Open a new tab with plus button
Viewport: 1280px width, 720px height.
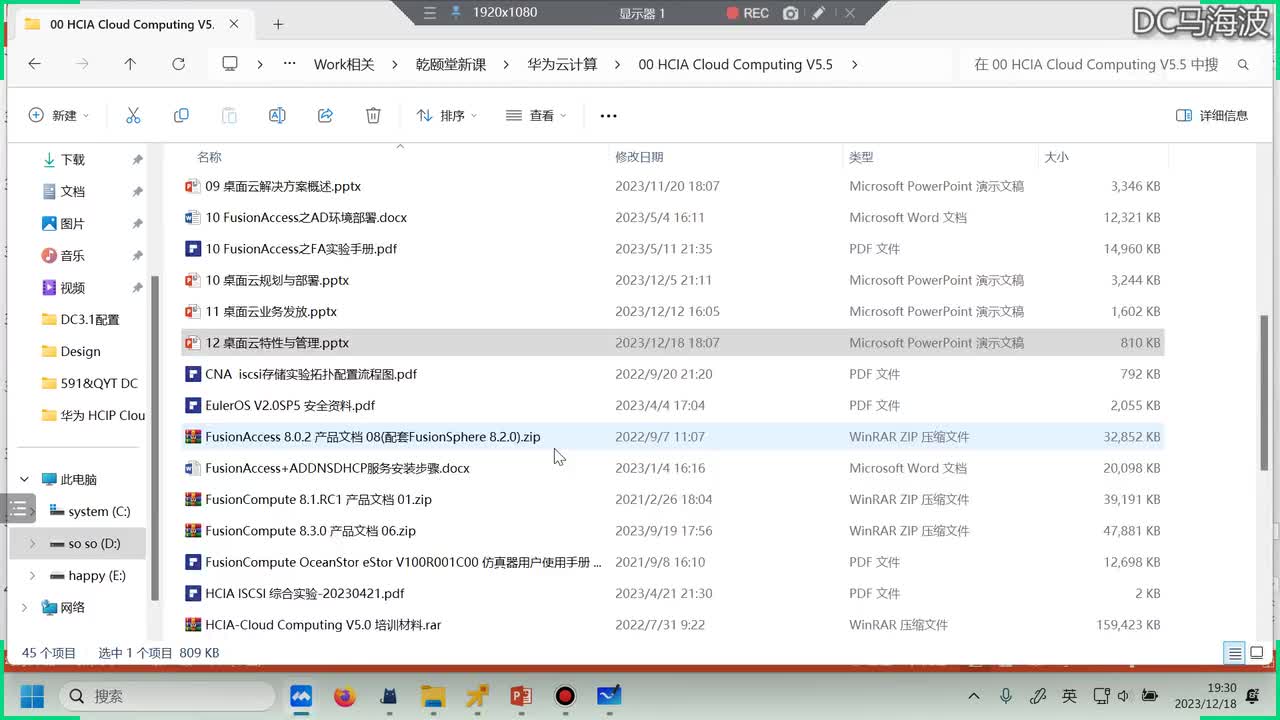278,24
